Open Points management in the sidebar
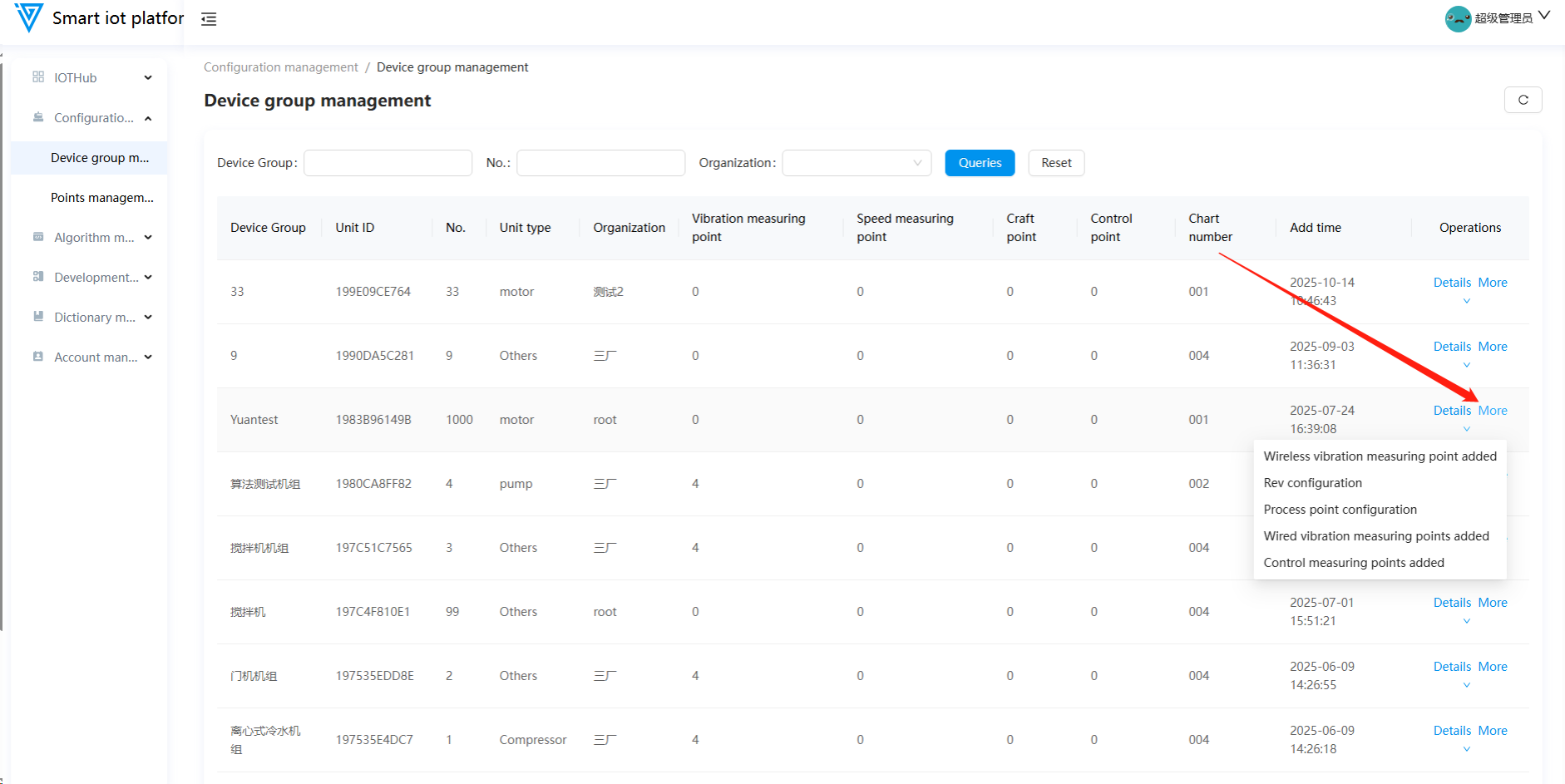This screenshot has width=1565, height=784. coord(101,198)
